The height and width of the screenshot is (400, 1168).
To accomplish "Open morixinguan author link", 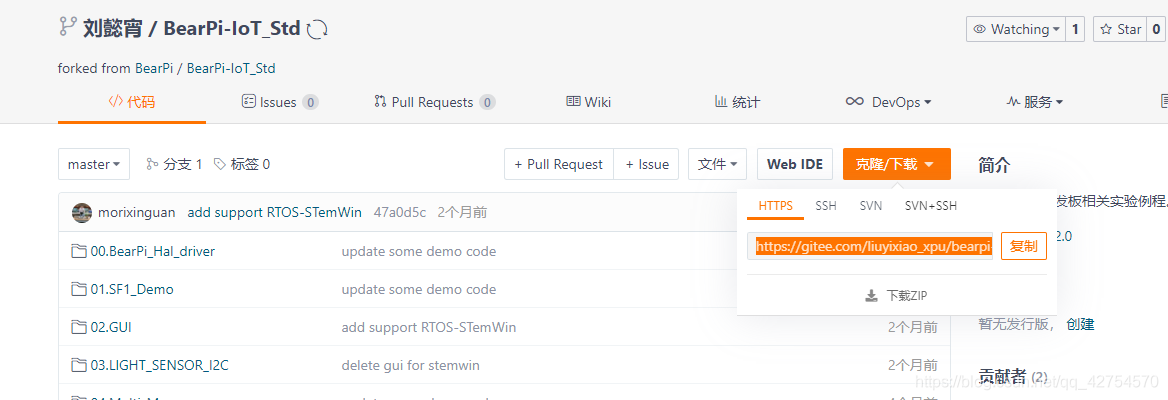I will 136,212.
